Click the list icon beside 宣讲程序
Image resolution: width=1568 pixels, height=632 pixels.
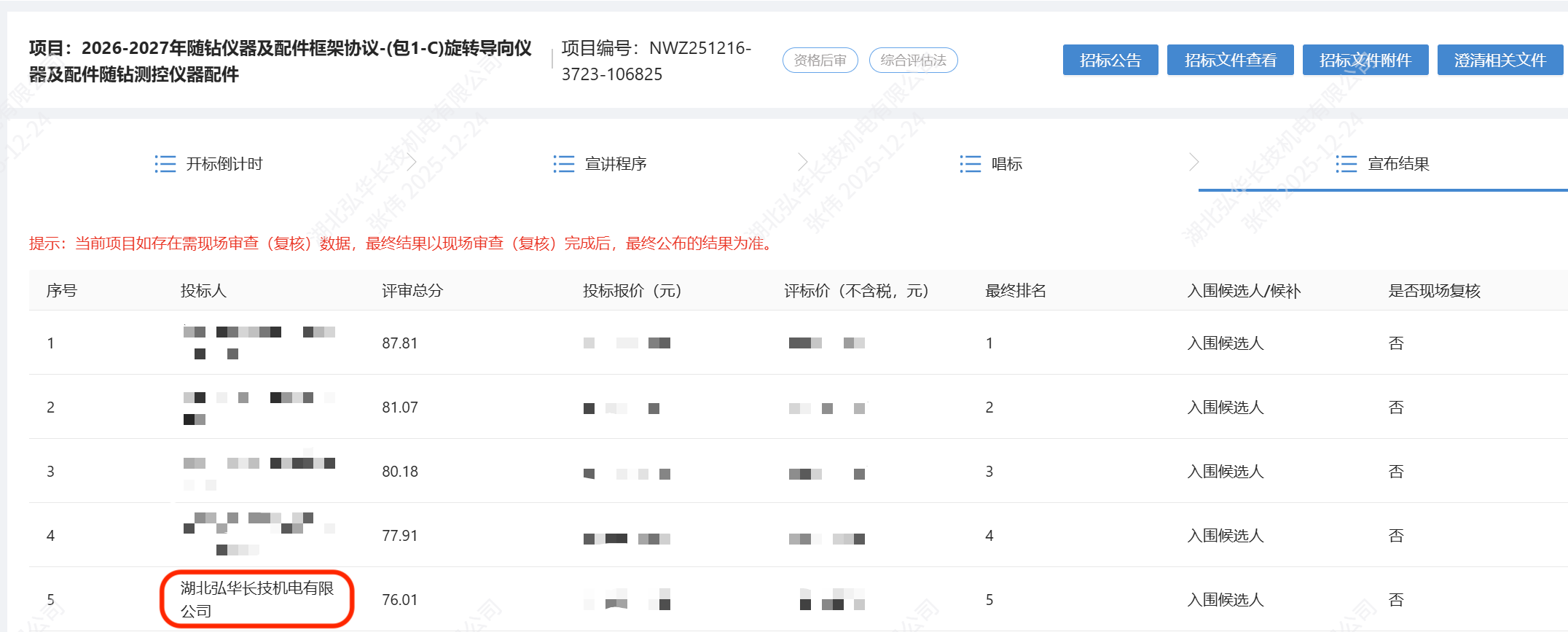pyautogui.click(x=564, y=164)
